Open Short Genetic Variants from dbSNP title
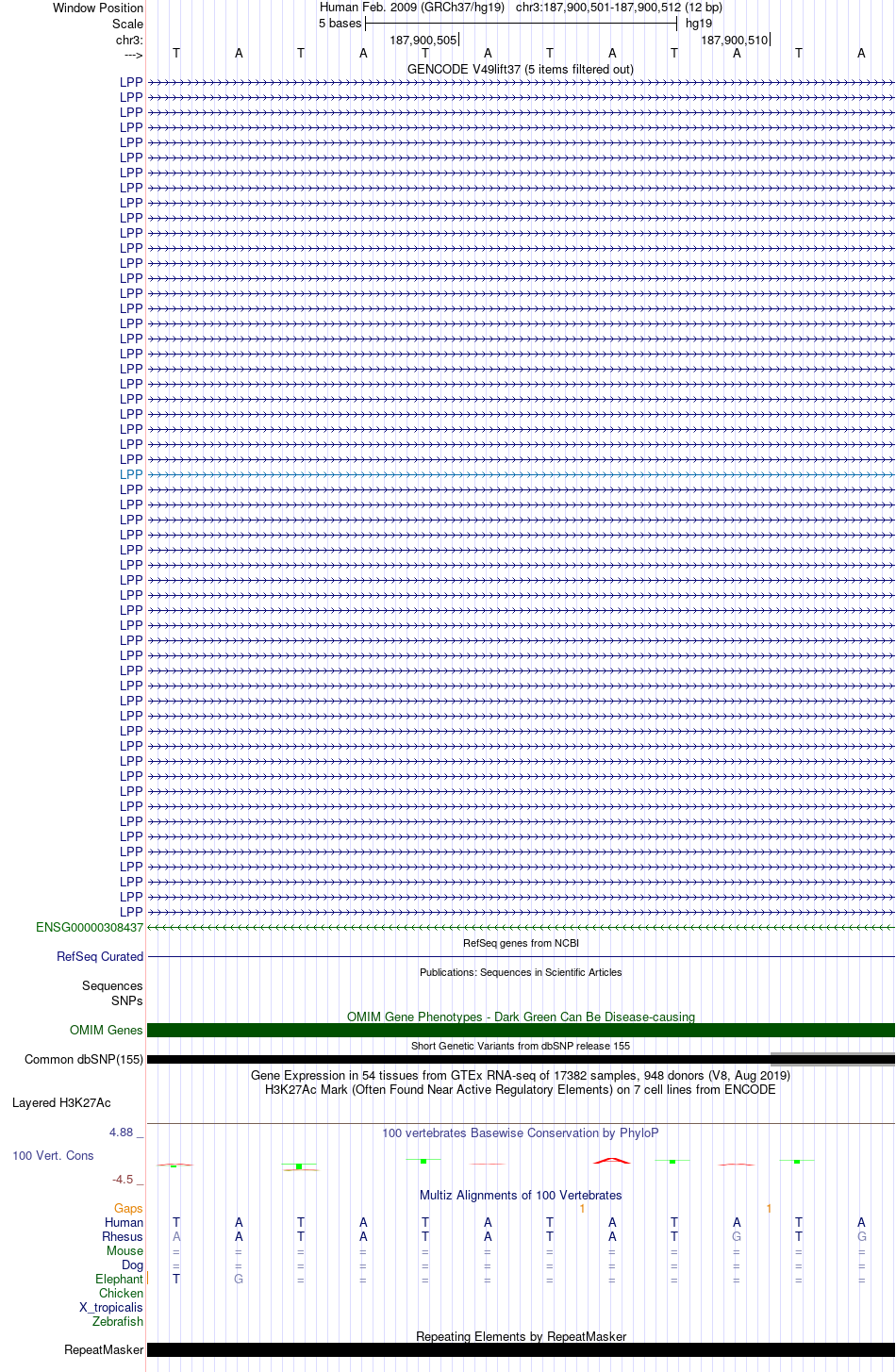 point(521,1046)
